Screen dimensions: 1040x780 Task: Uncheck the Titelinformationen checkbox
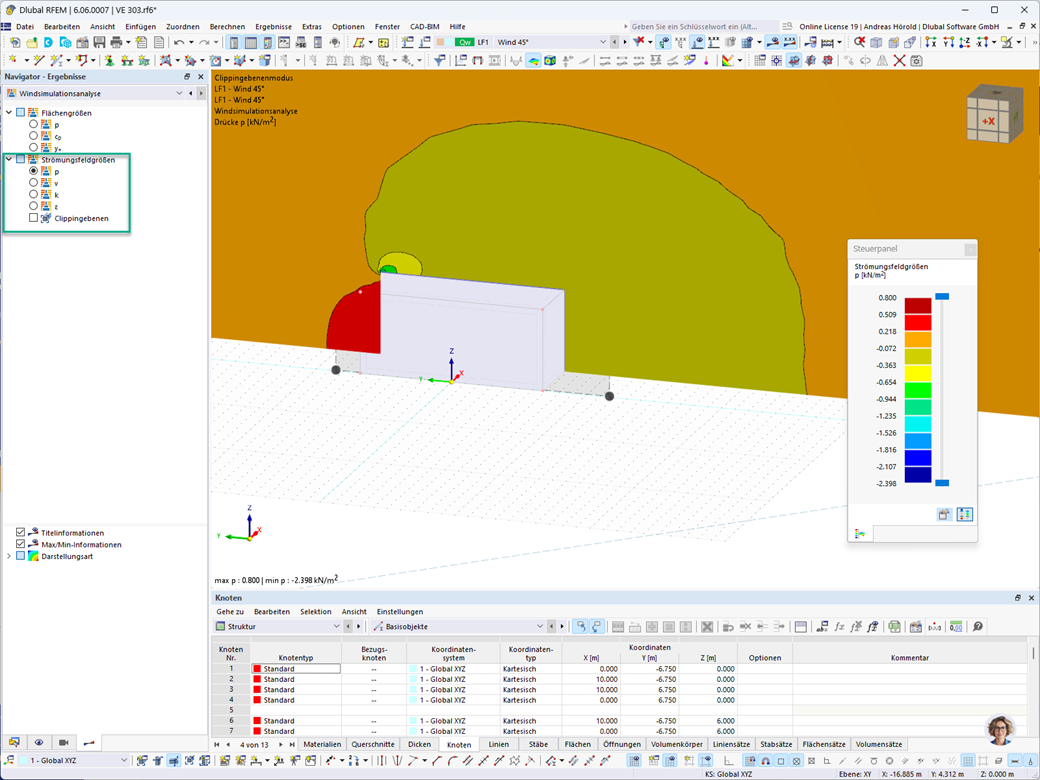coord(21,532)
